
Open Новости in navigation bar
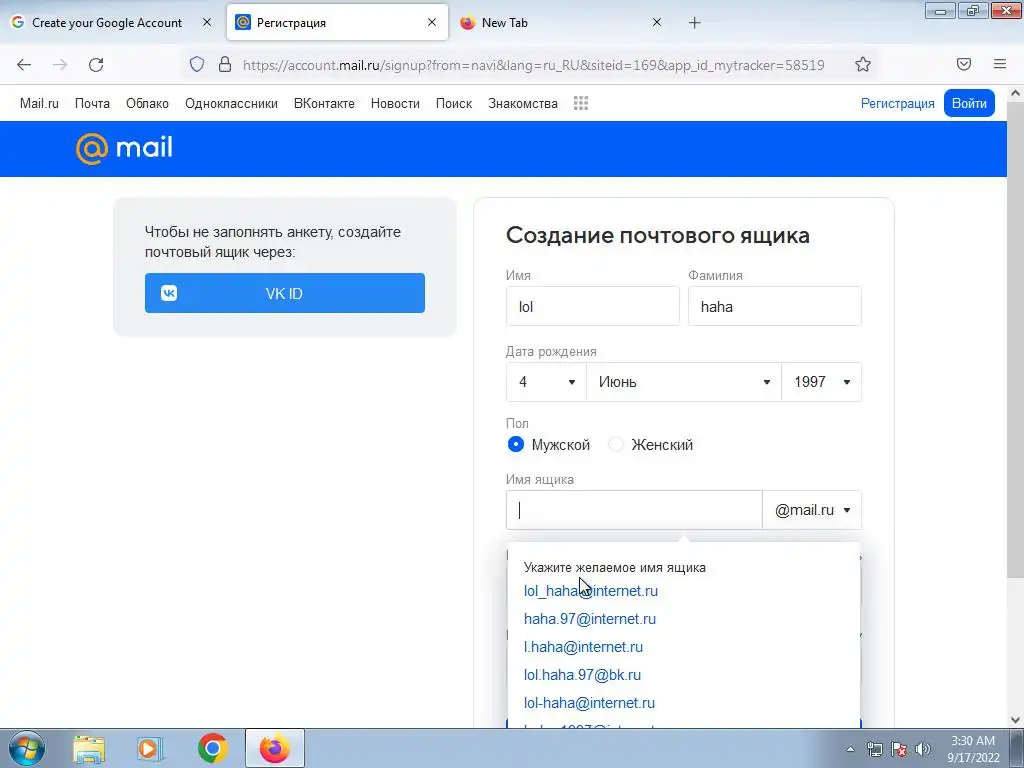pyautogui.click(x=395, y=103)
